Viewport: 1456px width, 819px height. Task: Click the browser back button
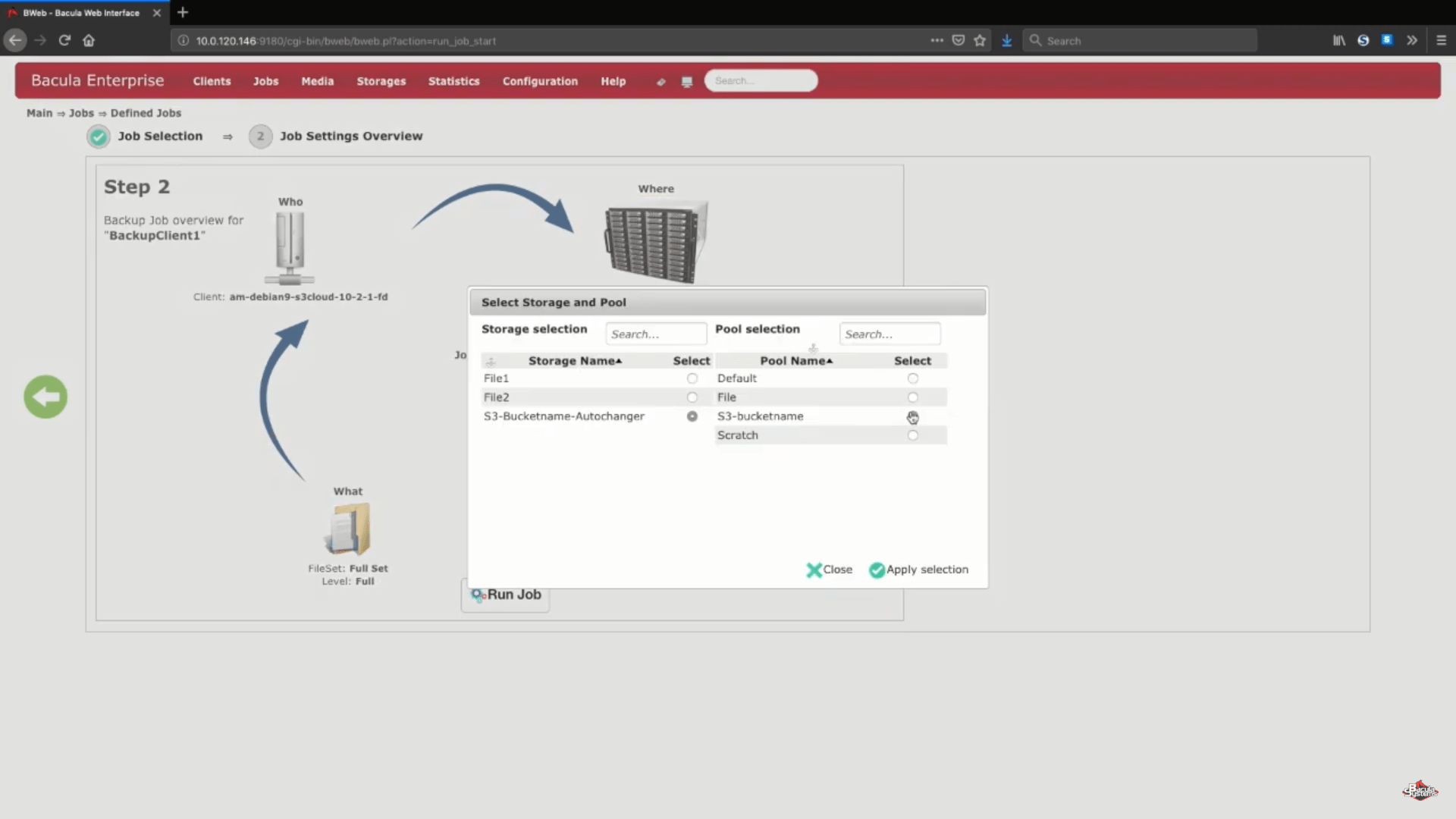pyautogui.click(x=15, y=40)
